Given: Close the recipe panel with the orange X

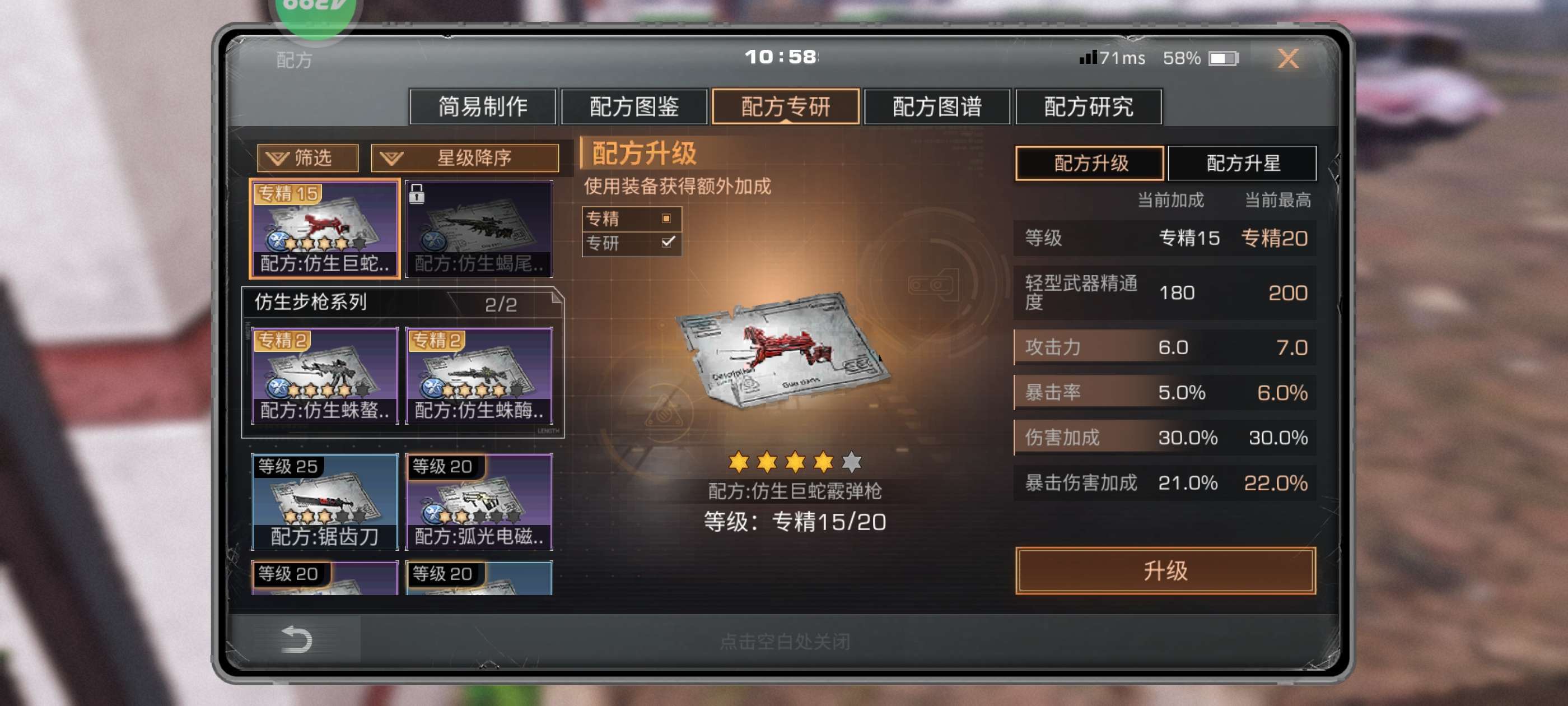Looking at the screenshot, I should tap(1287, 58).
